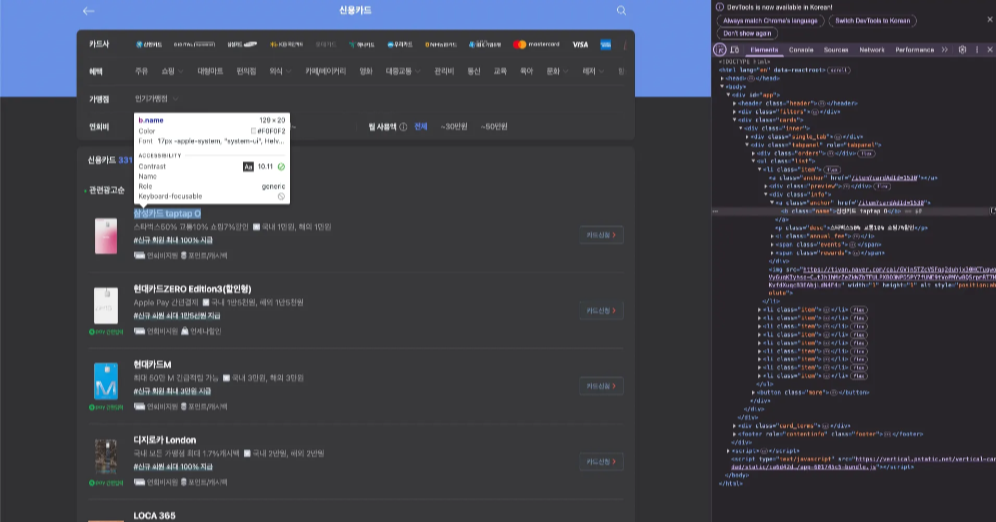This screenshot has height=522, width=996.
Task: Dismiss the DevTools language infobar X
Action: [990, 20]
